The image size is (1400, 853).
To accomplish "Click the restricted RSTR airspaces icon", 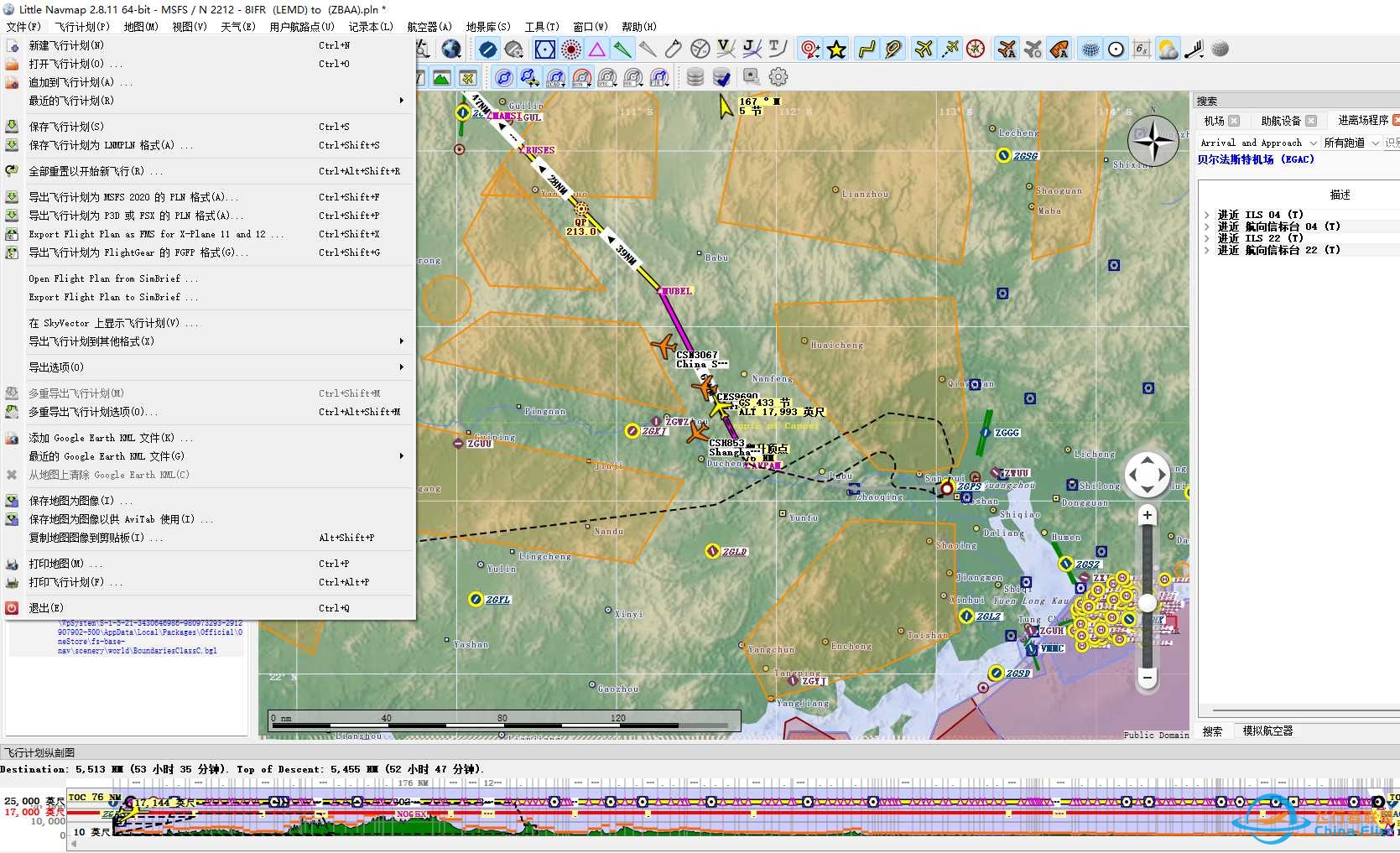I will tap(581, 77).
